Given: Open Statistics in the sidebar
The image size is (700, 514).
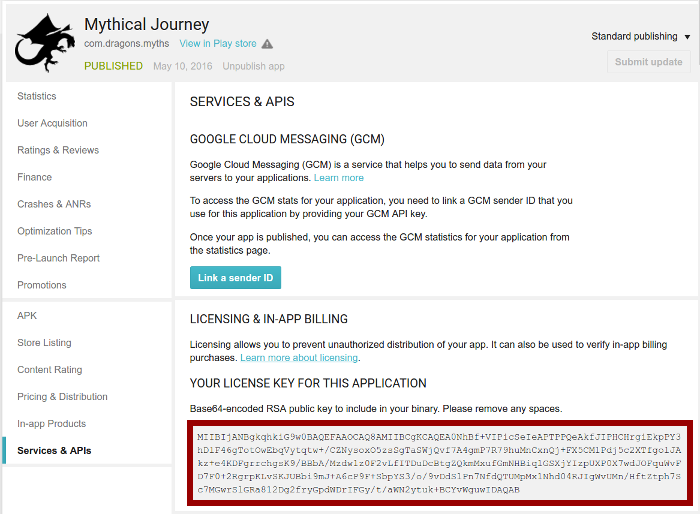Looking at the screenshot, I should click(x=37, y=96).
